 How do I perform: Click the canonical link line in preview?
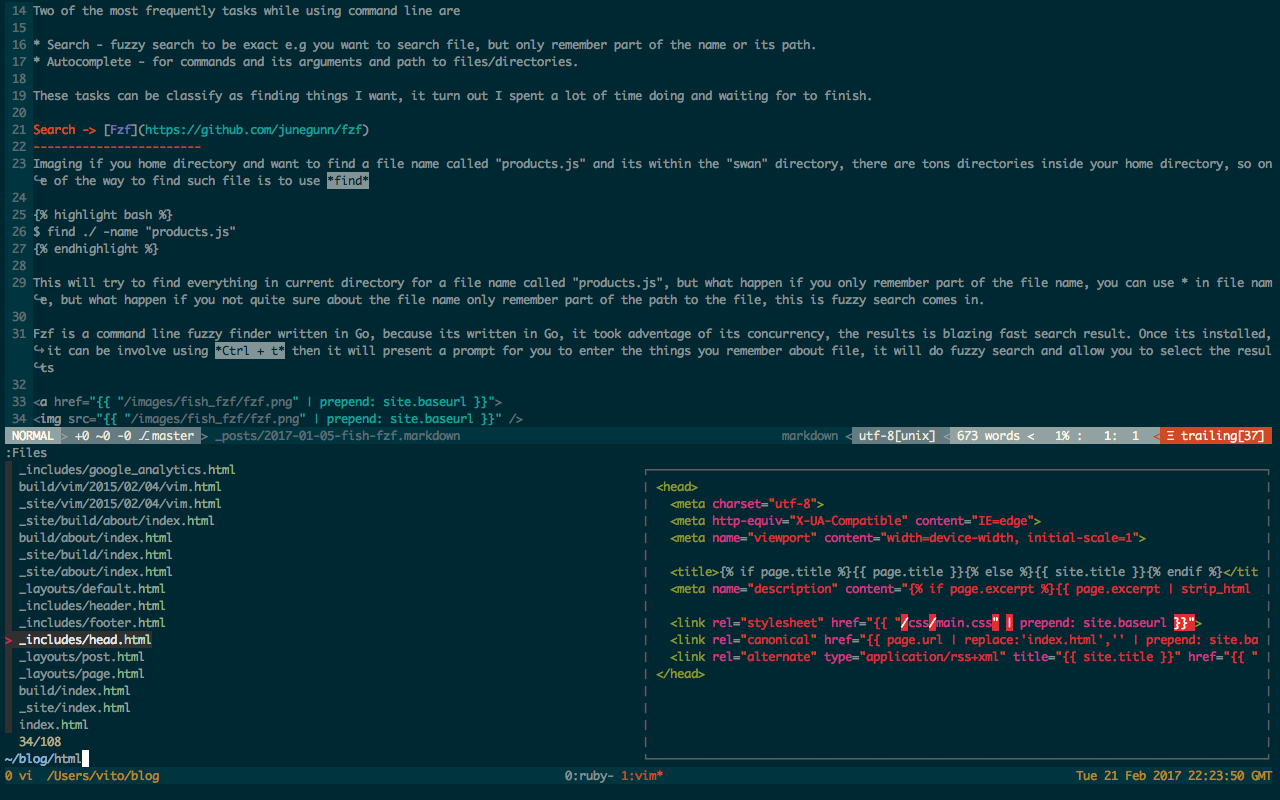pos(965,639)
